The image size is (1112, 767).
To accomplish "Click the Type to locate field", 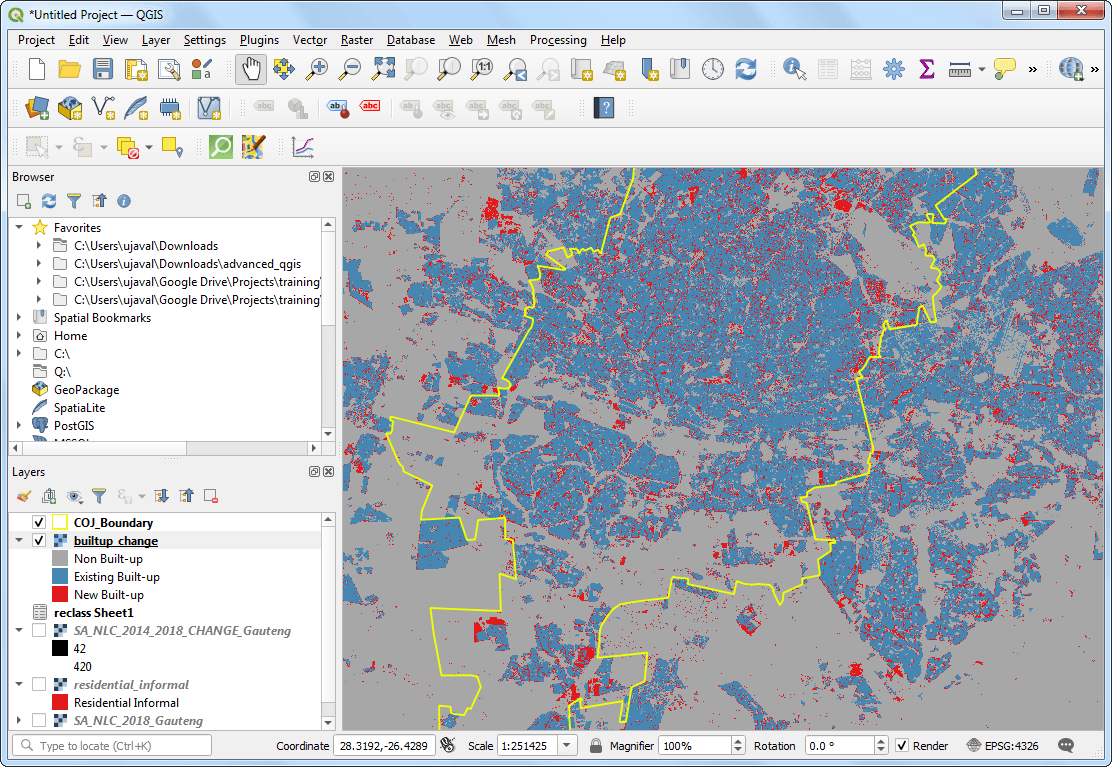I will click(110, 745).
